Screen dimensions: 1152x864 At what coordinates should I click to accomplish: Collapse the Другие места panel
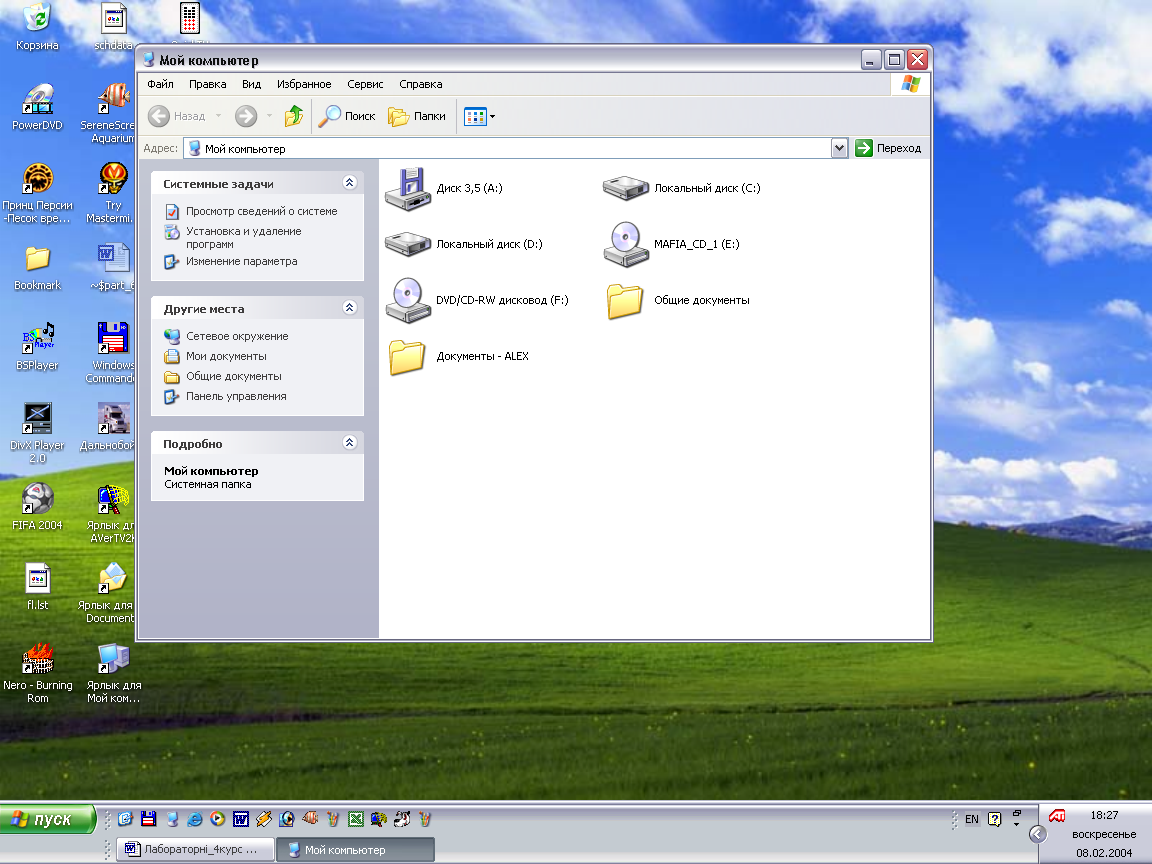(350, 308)
